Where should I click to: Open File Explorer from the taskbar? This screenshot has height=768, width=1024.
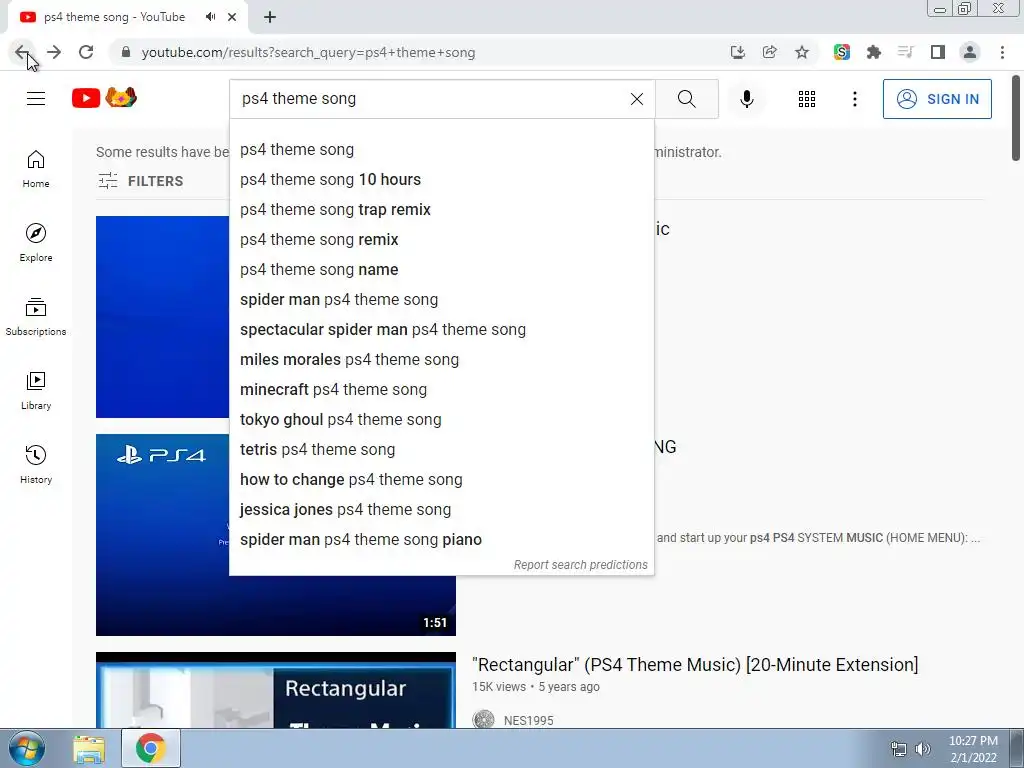(89, 749)
